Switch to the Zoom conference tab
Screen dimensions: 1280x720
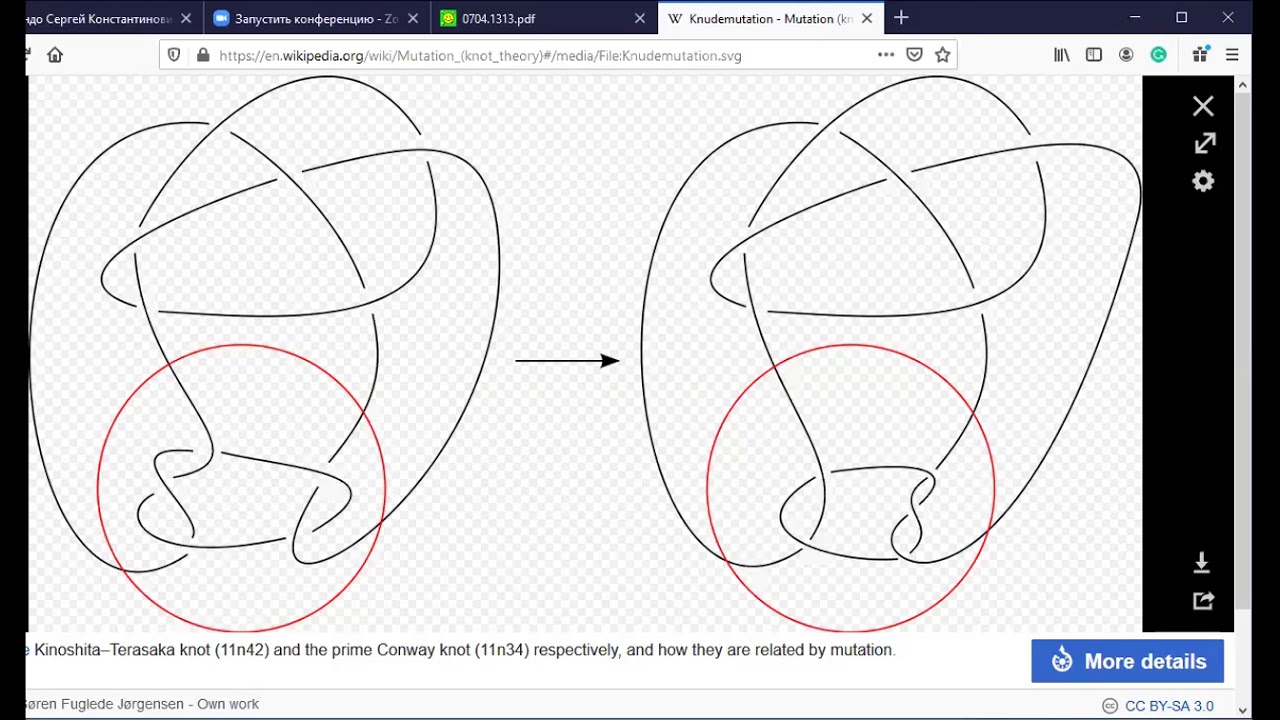[x=316, y=18]
